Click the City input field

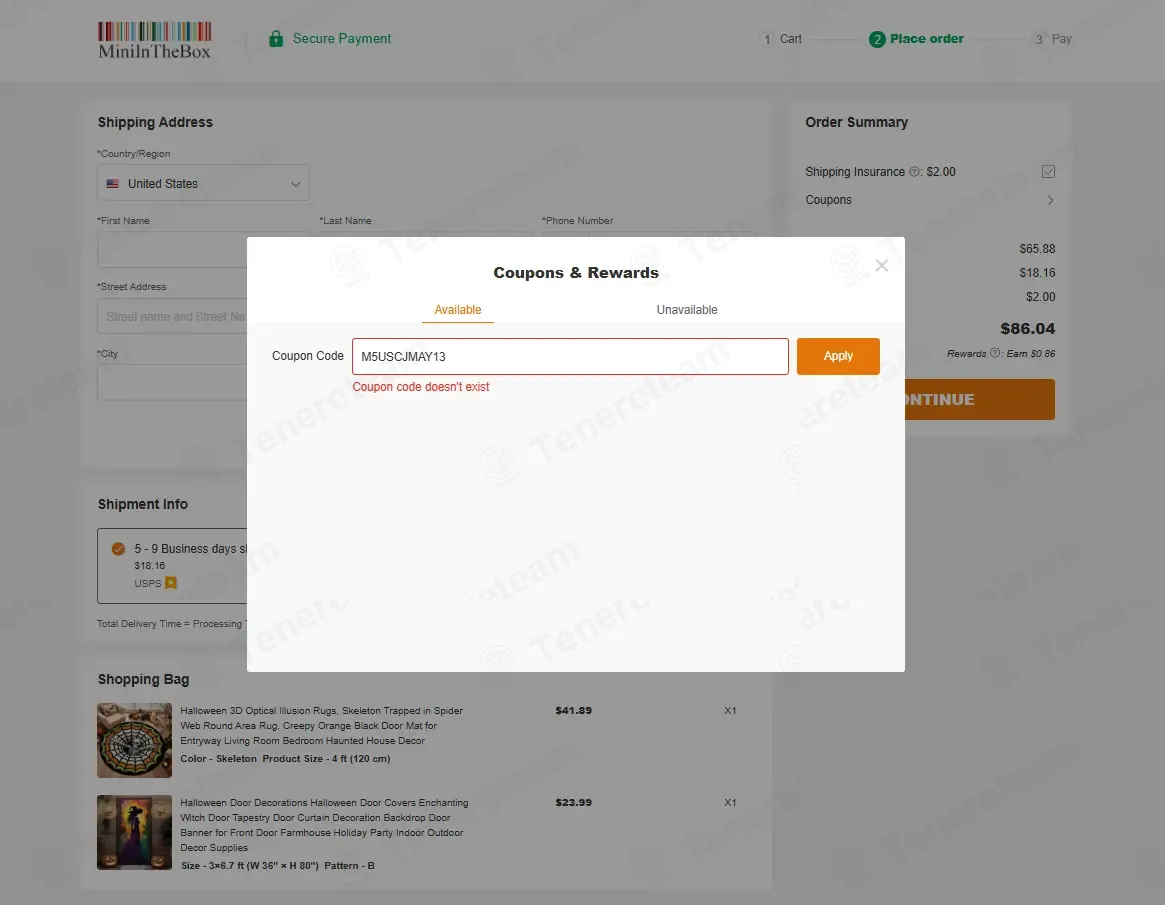(172, 383)
